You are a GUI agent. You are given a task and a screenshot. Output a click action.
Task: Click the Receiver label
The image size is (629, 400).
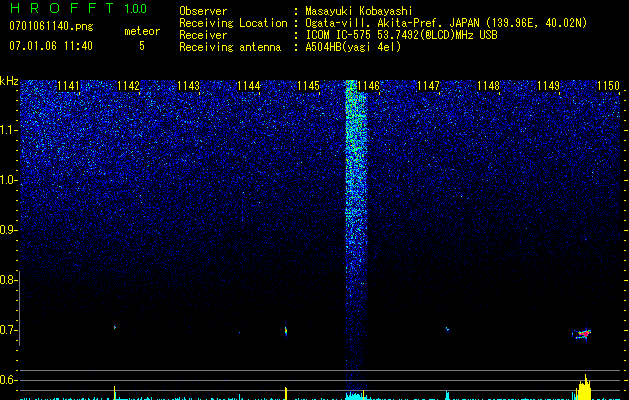coord(203,35)
